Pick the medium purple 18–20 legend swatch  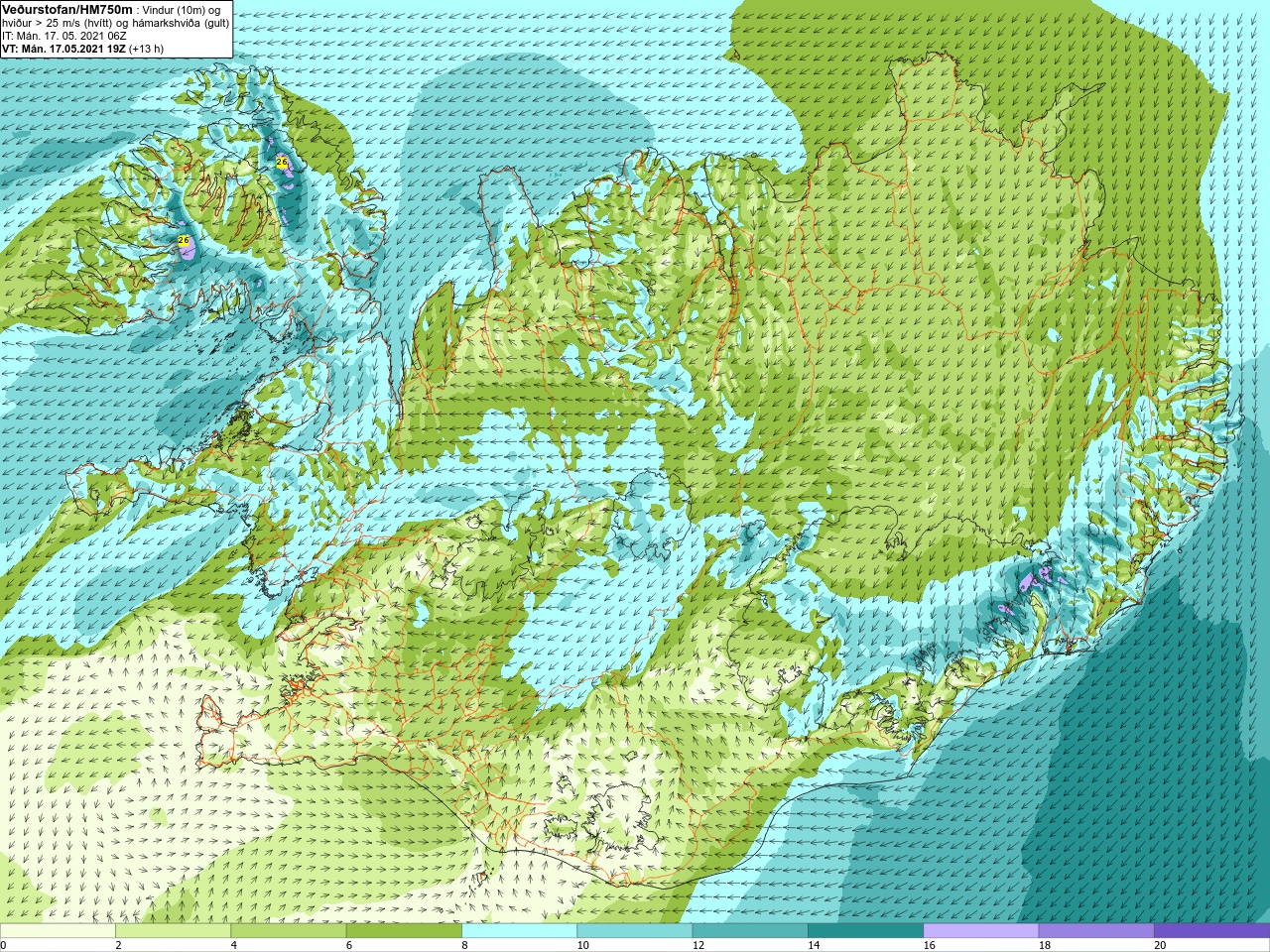1096,931
